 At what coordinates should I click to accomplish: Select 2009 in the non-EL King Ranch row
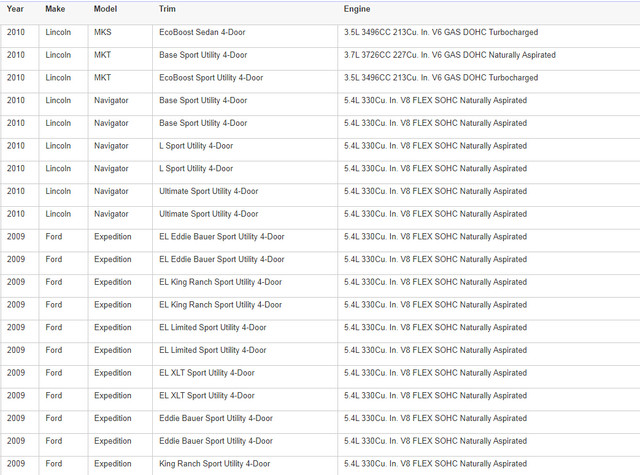pos(16,464)
